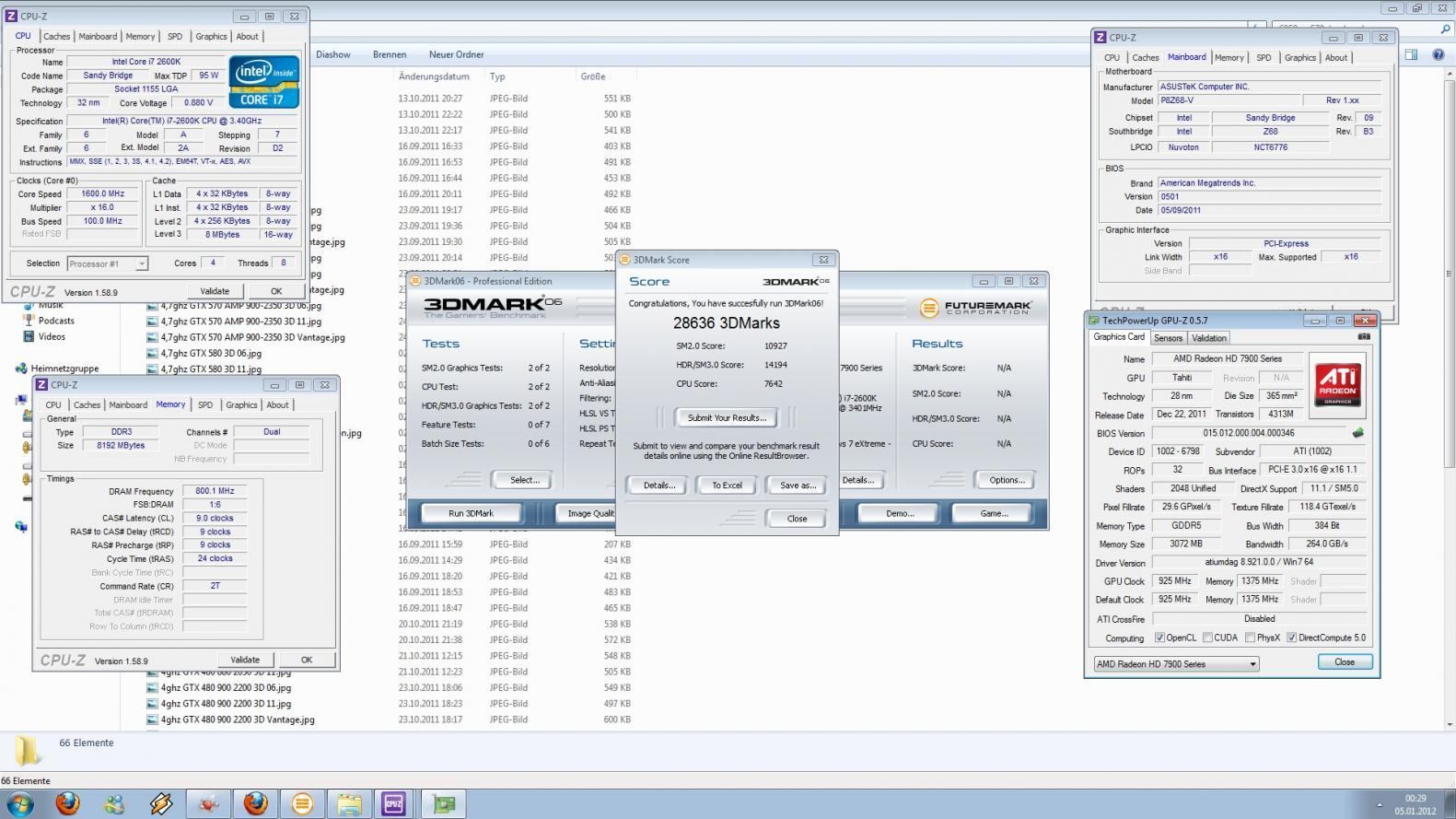Open the Windows Start menu orb
Screen dimensions: 1456x819
click(x=20, y=803)
